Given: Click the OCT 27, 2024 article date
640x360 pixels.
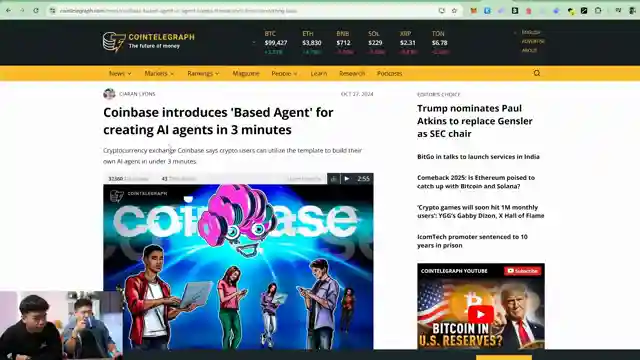Looking at the screenshot, I should (357, 94).
